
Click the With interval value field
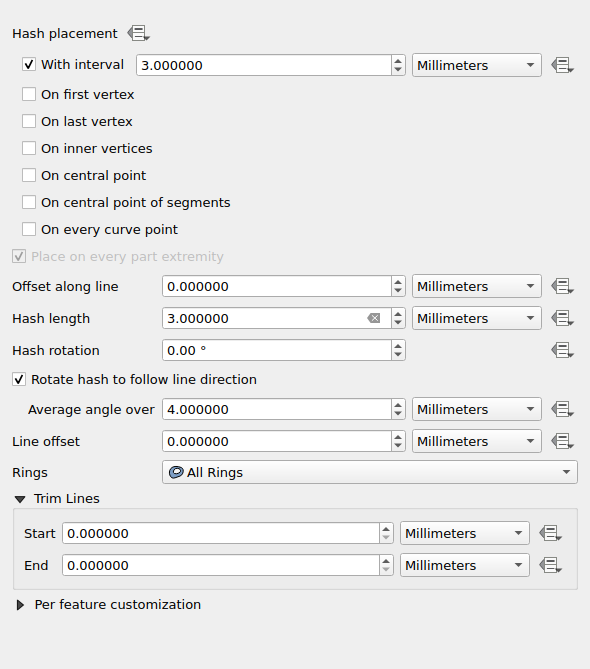click(x=264, y=65)
